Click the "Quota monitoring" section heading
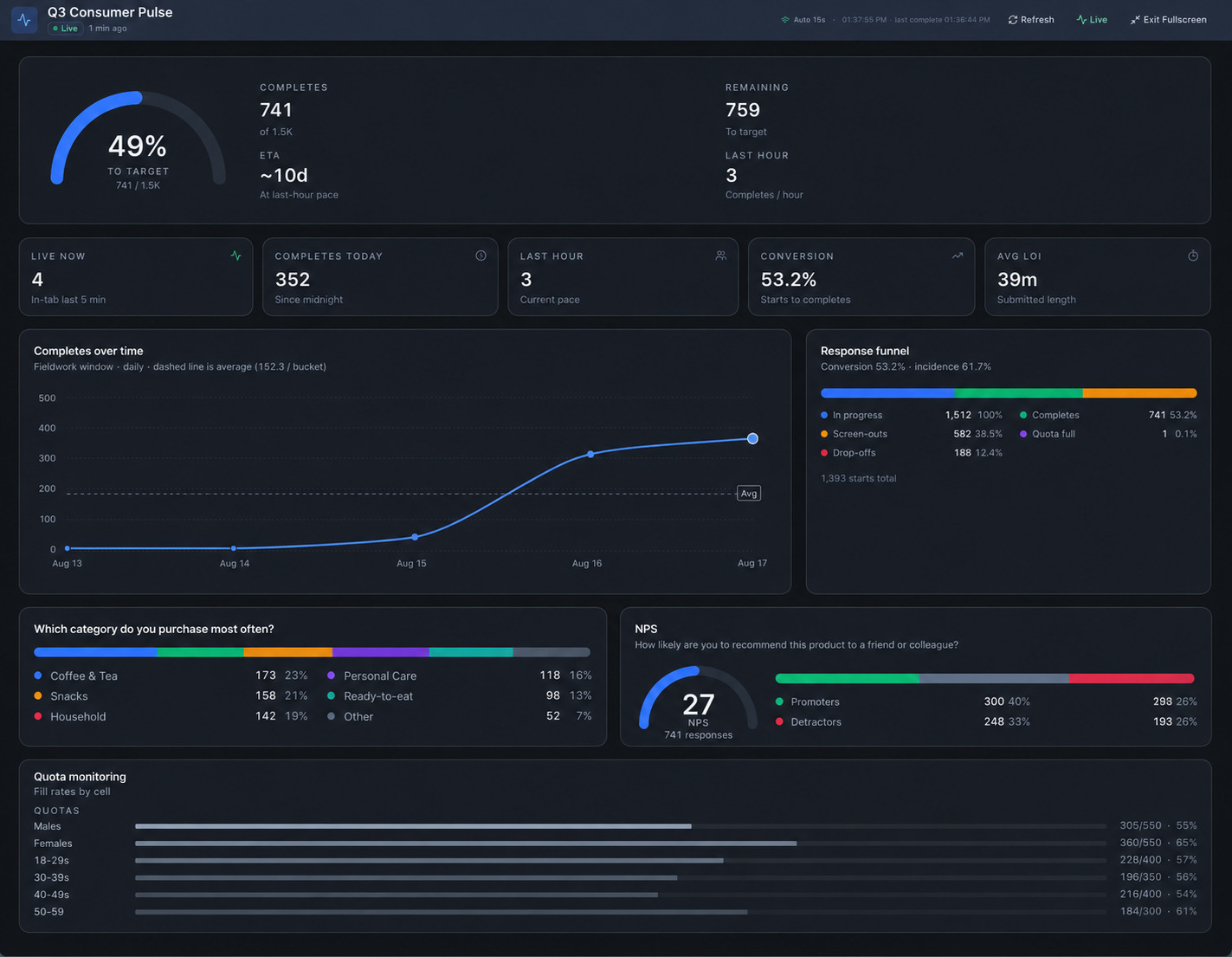The width and height of the screenshot is (1232, 957). coord(80,777)
